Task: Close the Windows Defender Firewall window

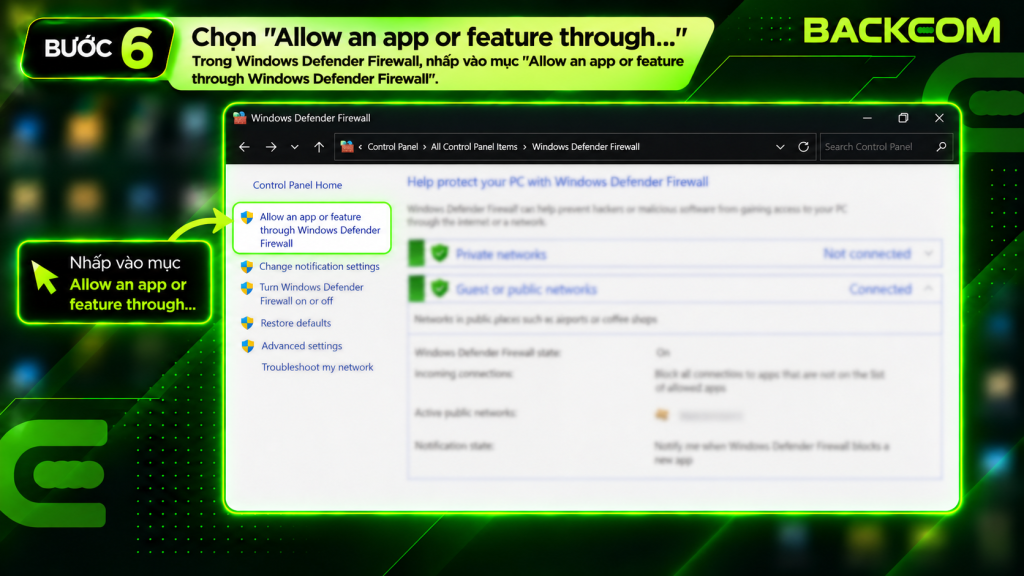Action: [x=939, y=118]
